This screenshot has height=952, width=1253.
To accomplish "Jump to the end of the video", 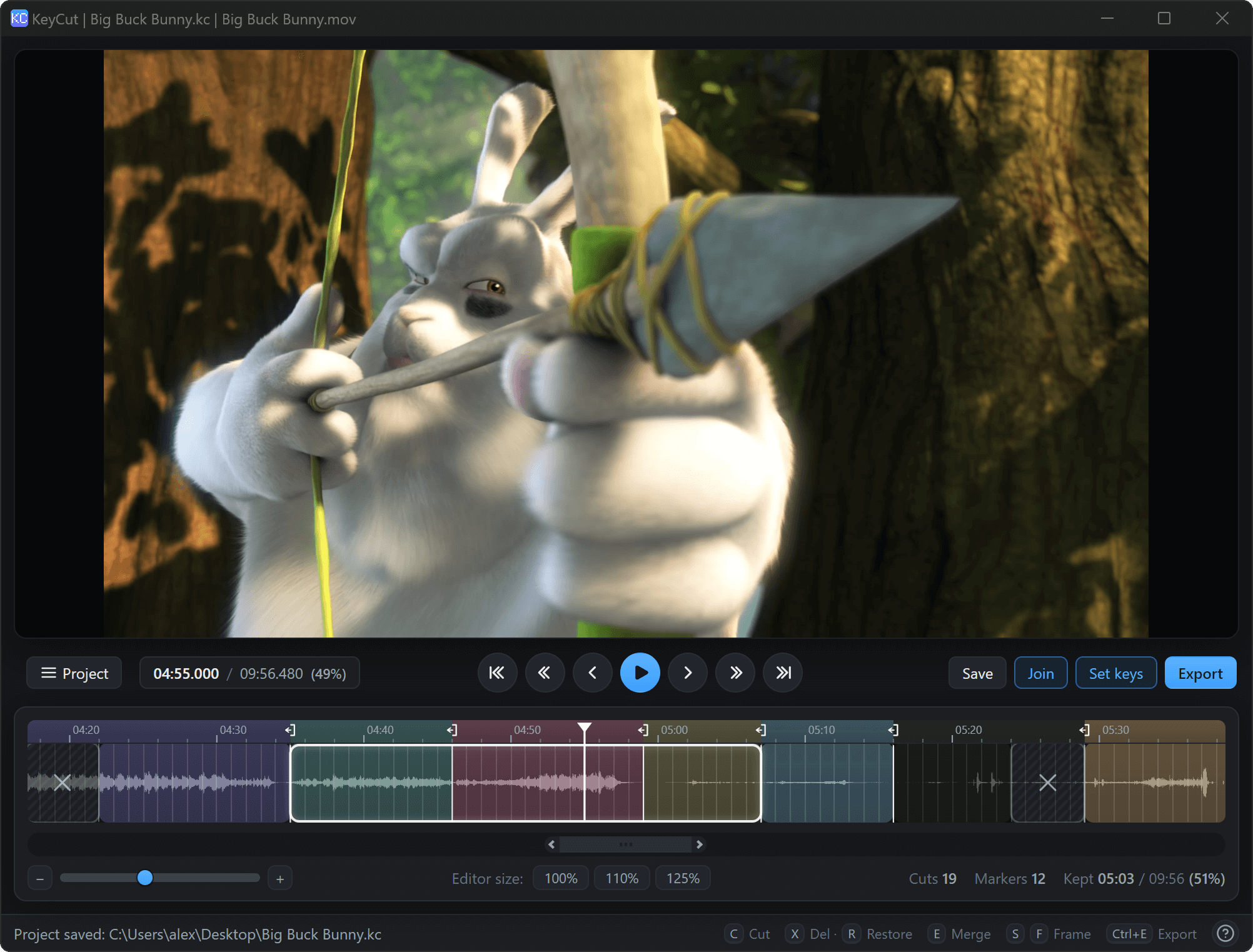I will click(x=783, y=673).
